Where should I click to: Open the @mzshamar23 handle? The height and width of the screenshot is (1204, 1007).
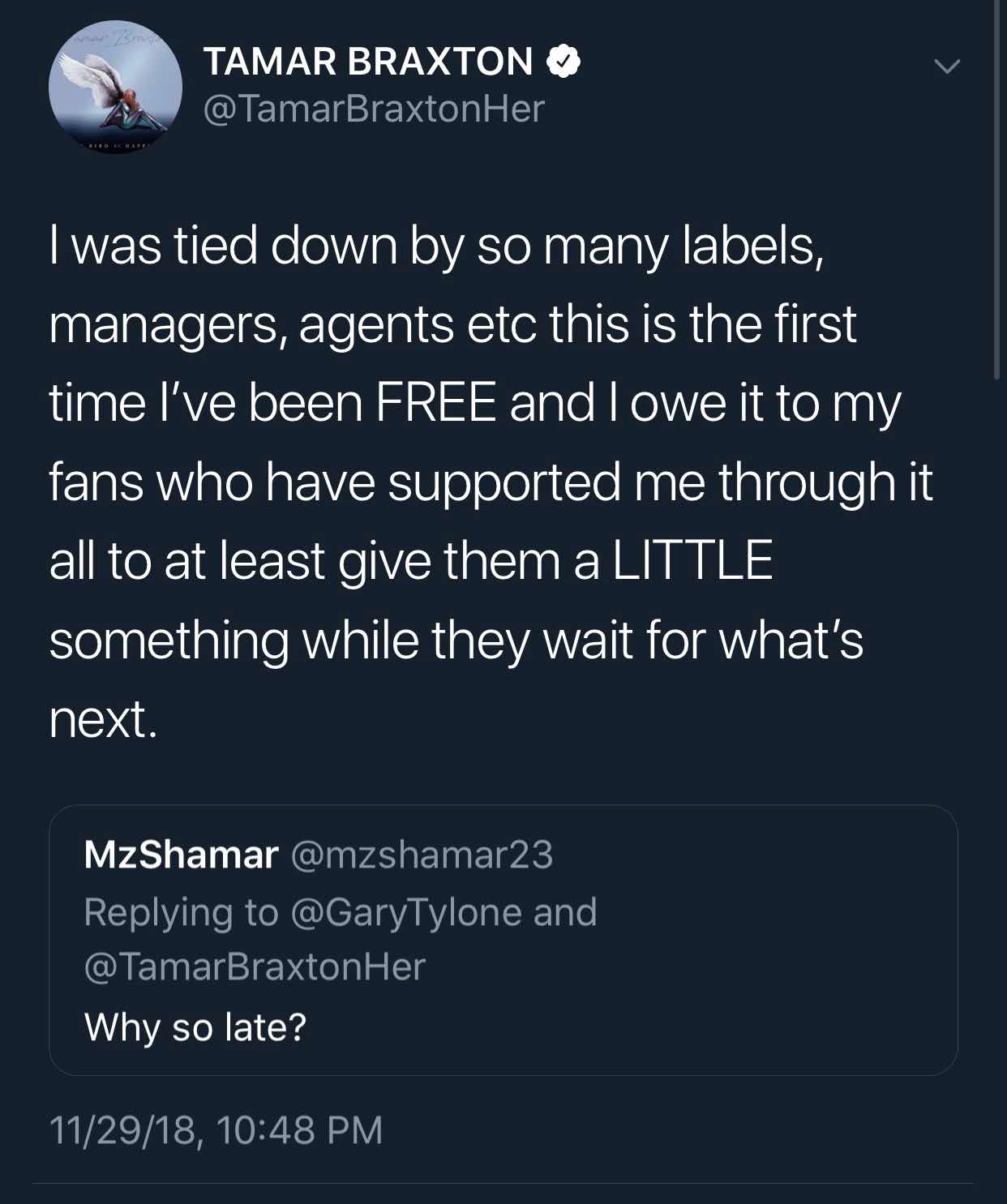tap(422, 855)
